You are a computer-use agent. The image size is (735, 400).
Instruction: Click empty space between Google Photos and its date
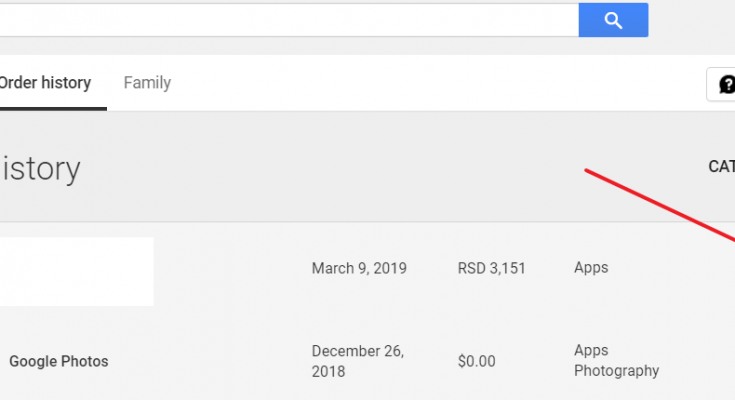pos(209,361)
